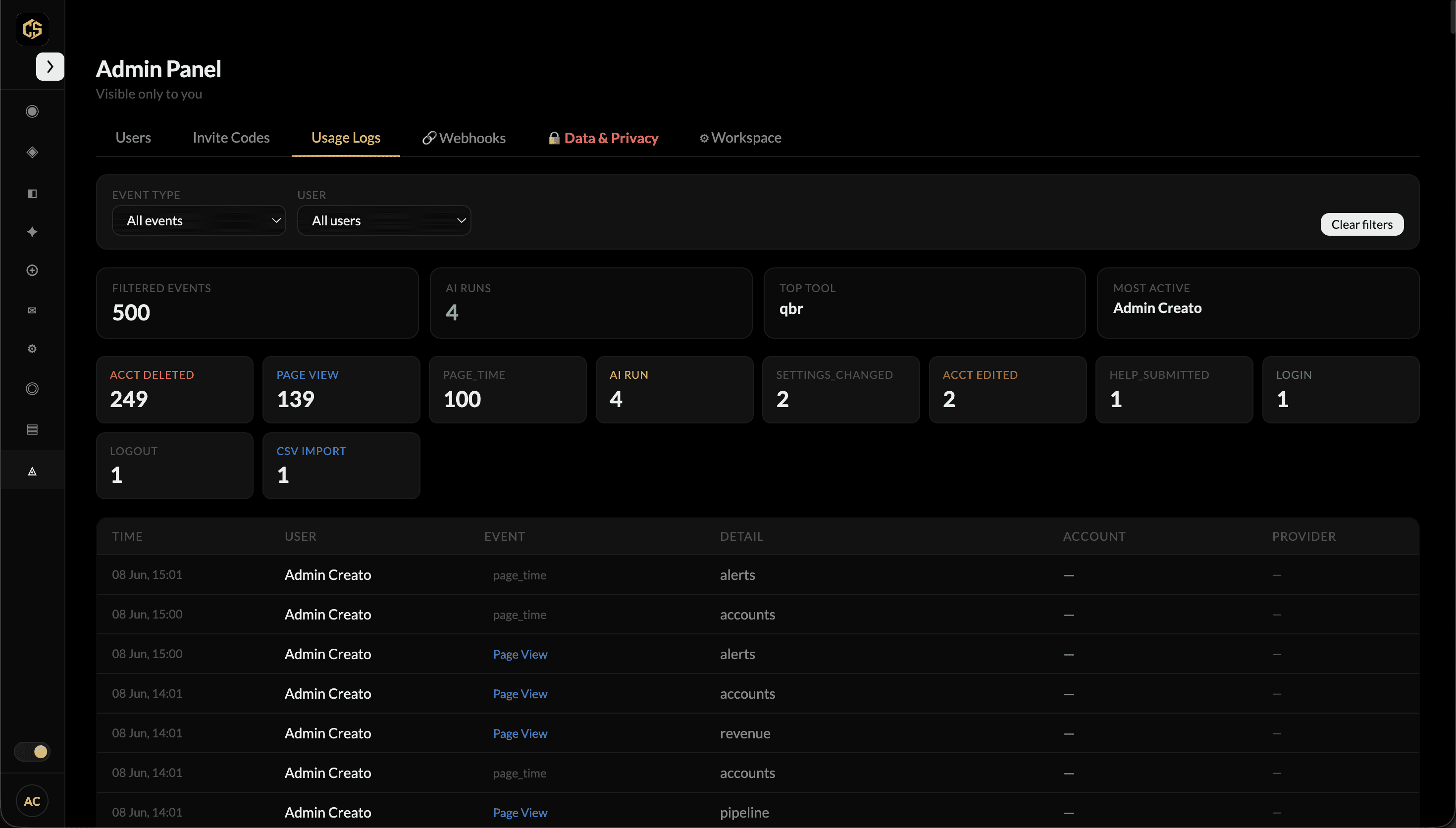Click the Visible only to you subtitle

149,94
